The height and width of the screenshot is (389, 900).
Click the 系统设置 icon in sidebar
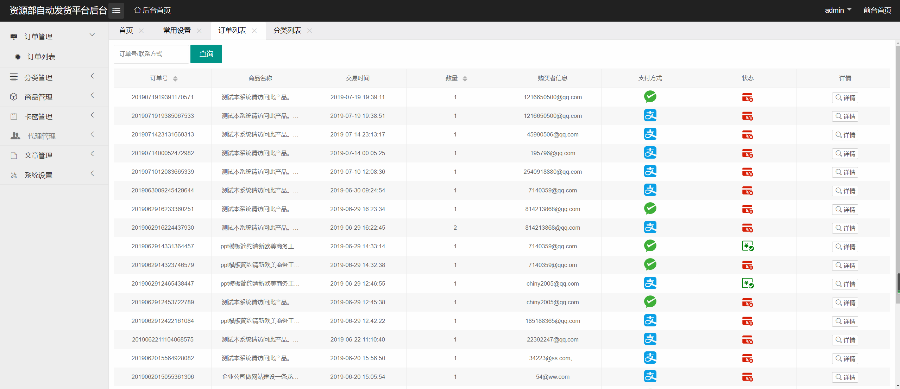14,175
